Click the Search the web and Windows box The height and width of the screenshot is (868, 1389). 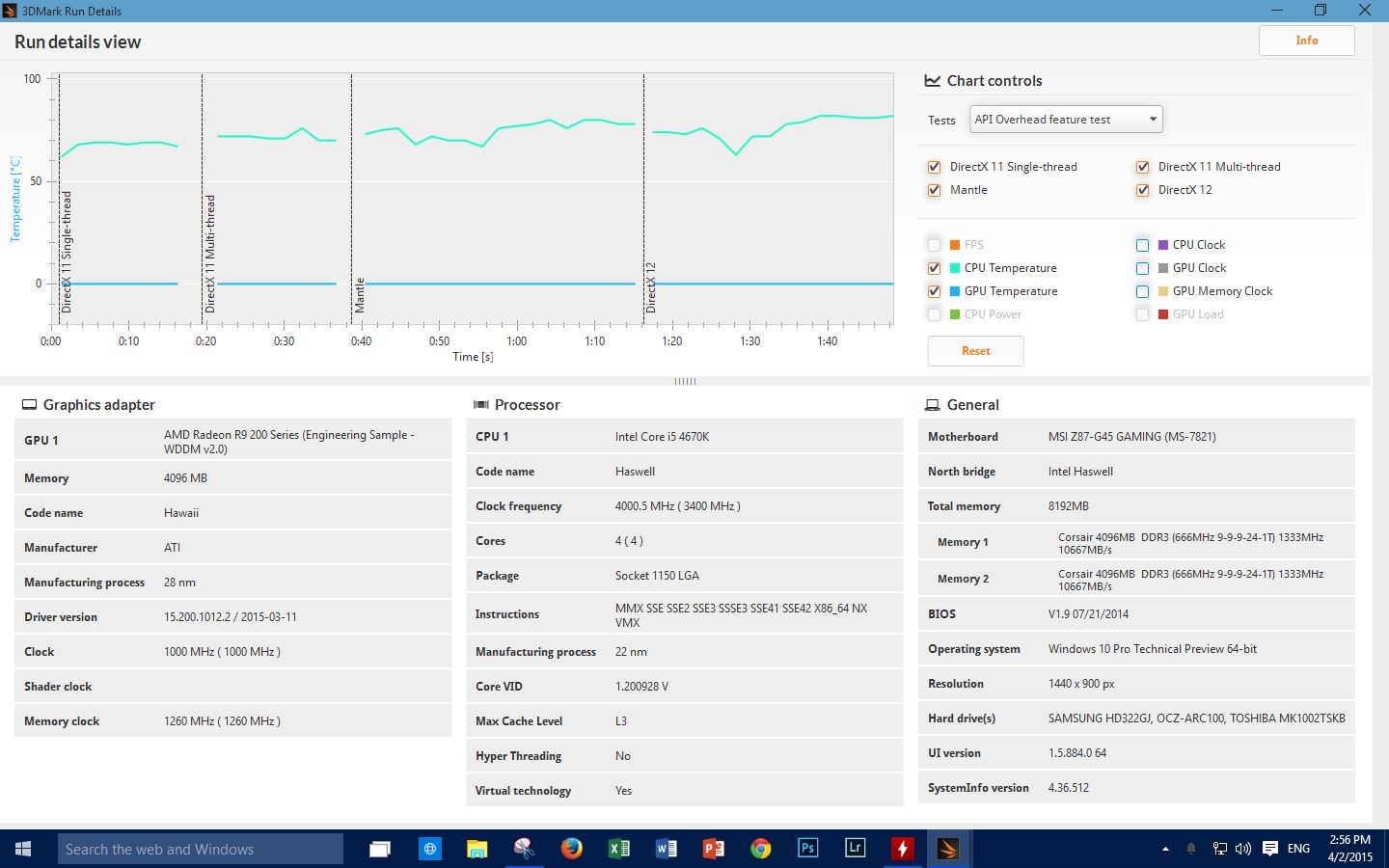(x=200, y=849)
